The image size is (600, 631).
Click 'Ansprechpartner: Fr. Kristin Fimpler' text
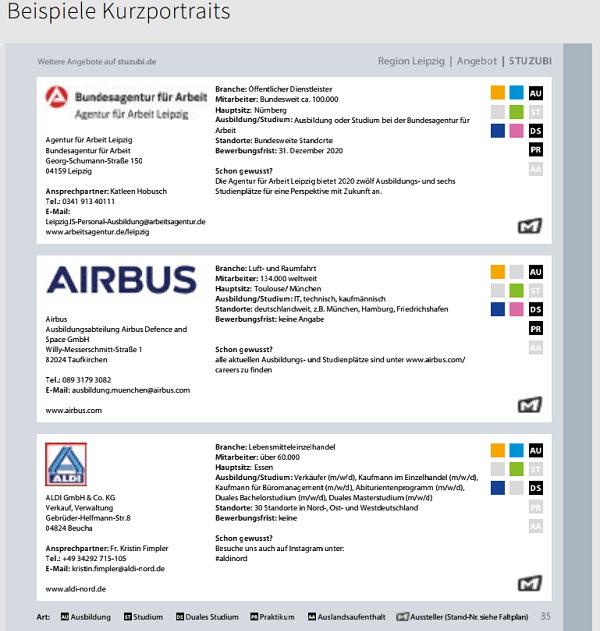(107, 549)
